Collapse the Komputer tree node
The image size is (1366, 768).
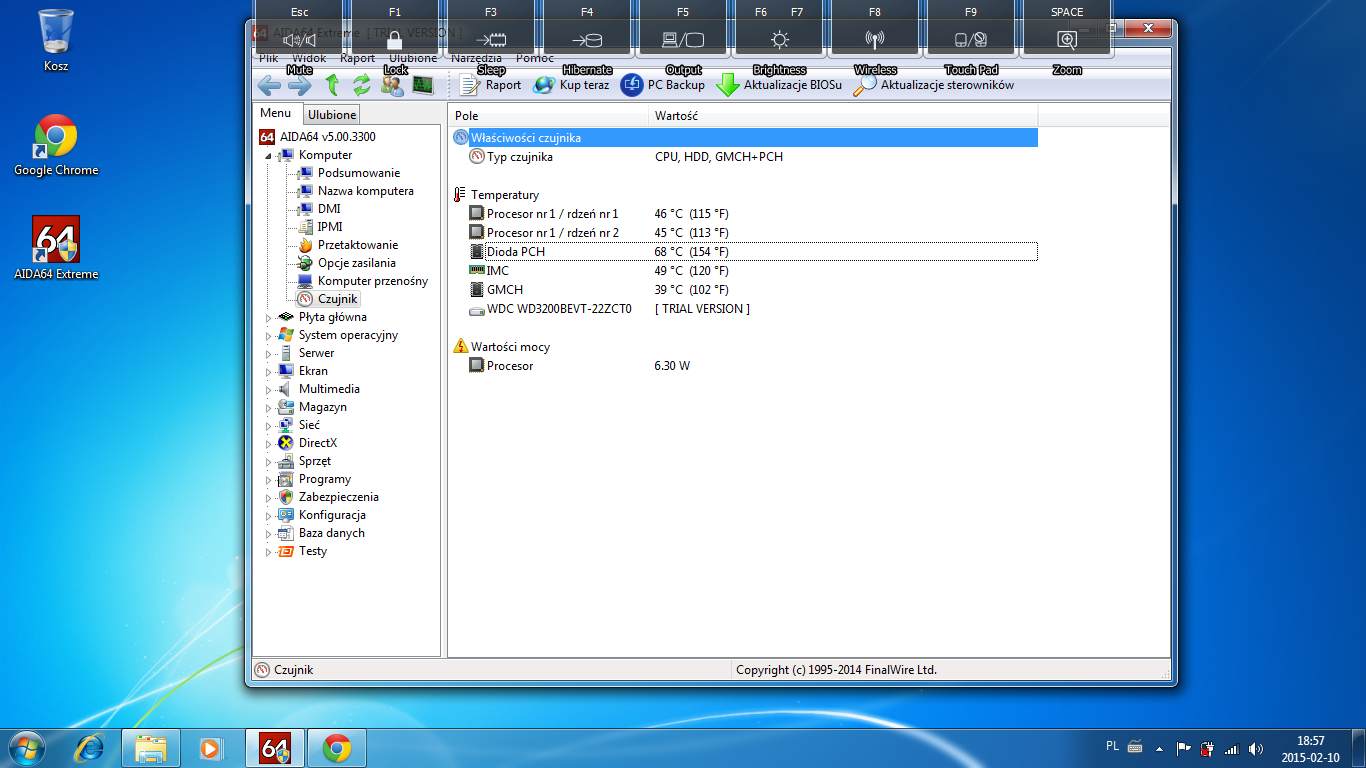click(x=268, y=156)
